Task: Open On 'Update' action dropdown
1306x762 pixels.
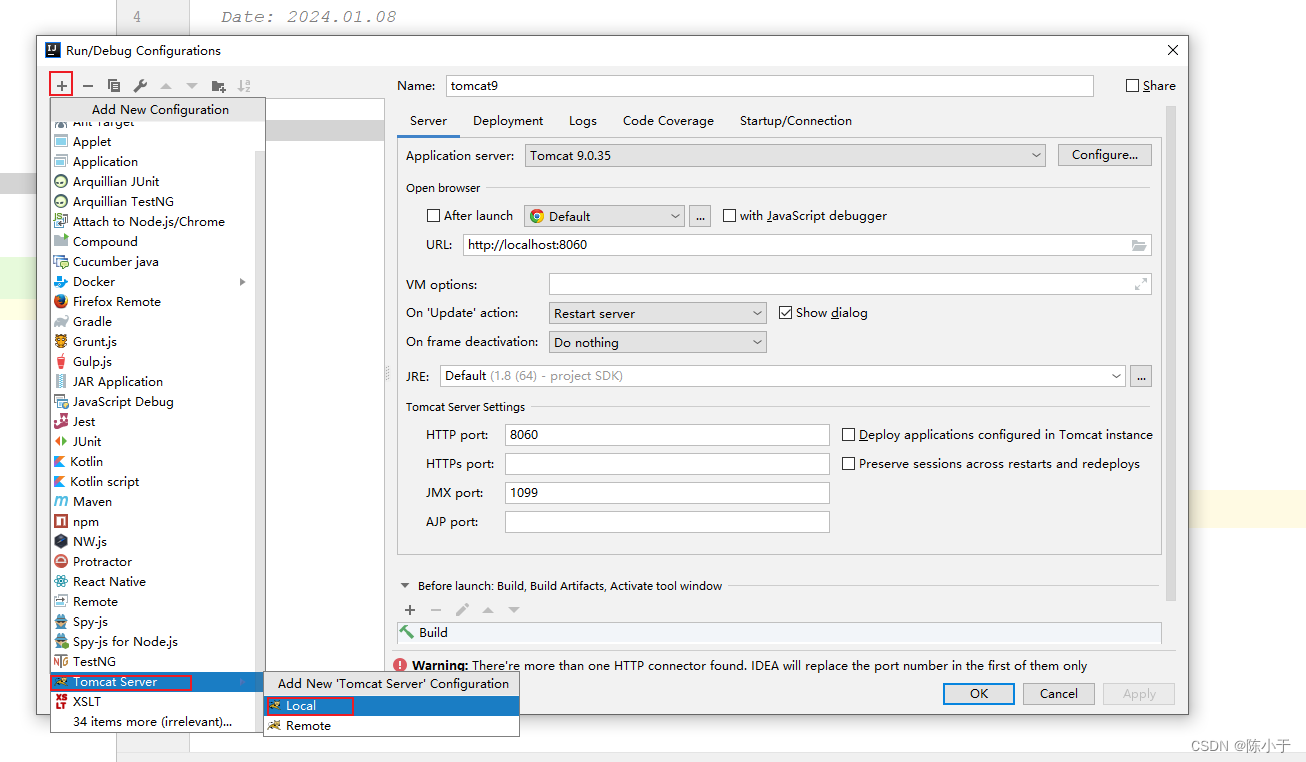Action: (x=658, y=313)
